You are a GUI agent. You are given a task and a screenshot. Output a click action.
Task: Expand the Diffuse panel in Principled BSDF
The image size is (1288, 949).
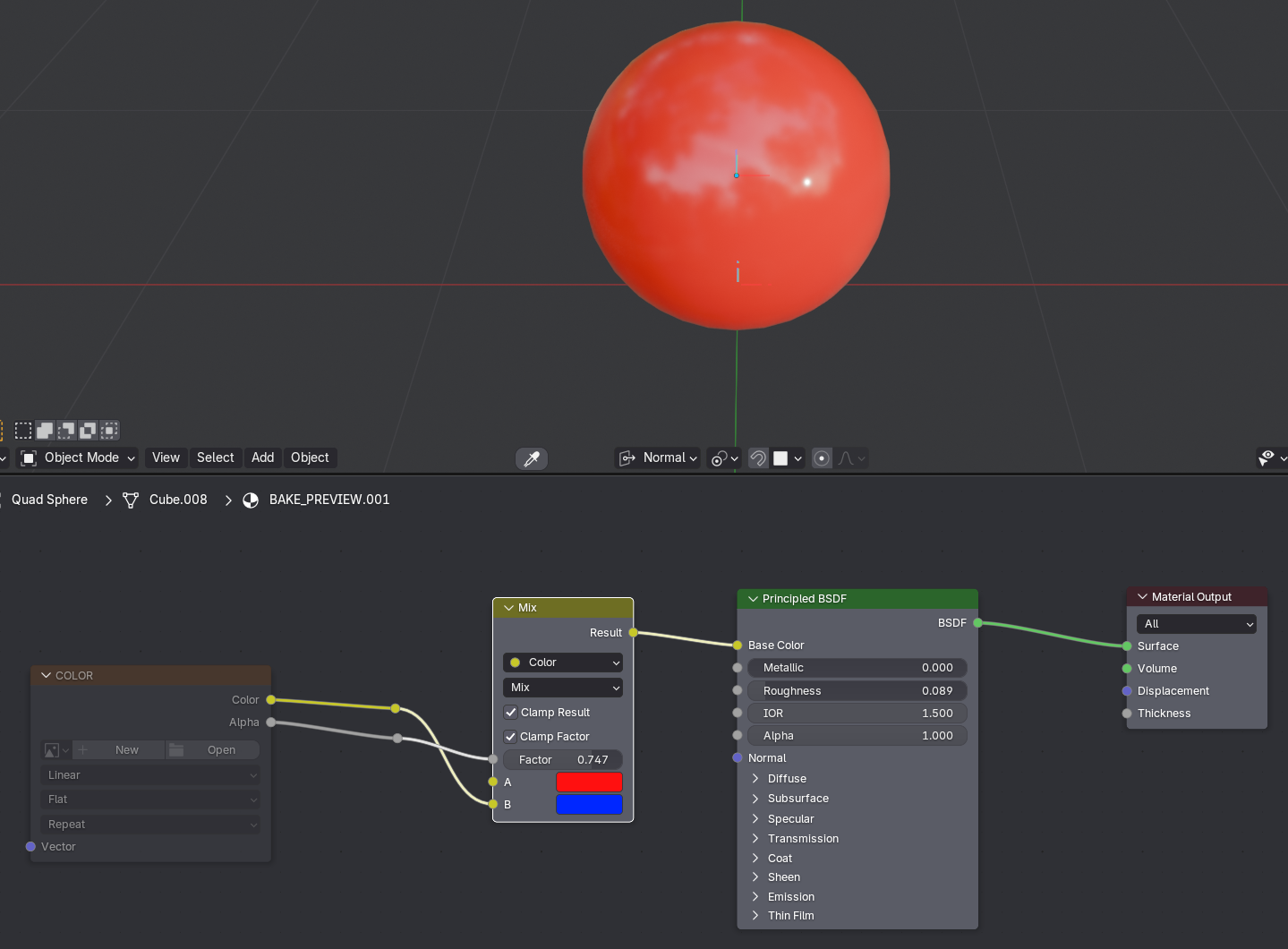[x=755, y=779]
